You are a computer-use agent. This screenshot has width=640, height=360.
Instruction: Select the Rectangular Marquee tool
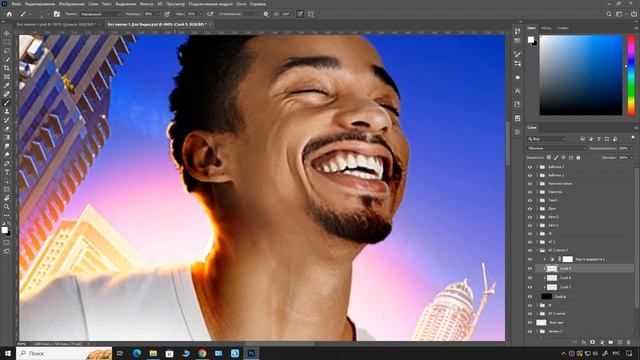(x=7, y=42)
